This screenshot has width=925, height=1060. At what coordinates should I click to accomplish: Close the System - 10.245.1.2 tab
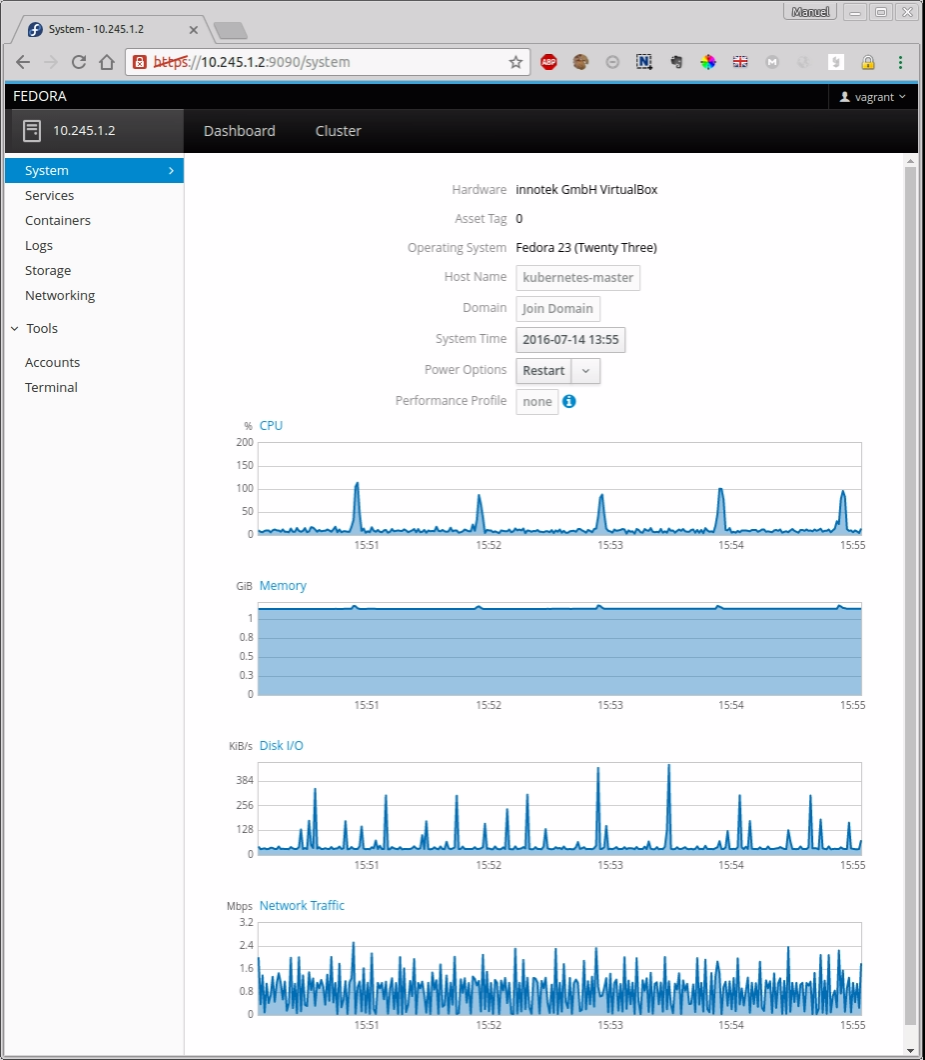coord(193,30)
